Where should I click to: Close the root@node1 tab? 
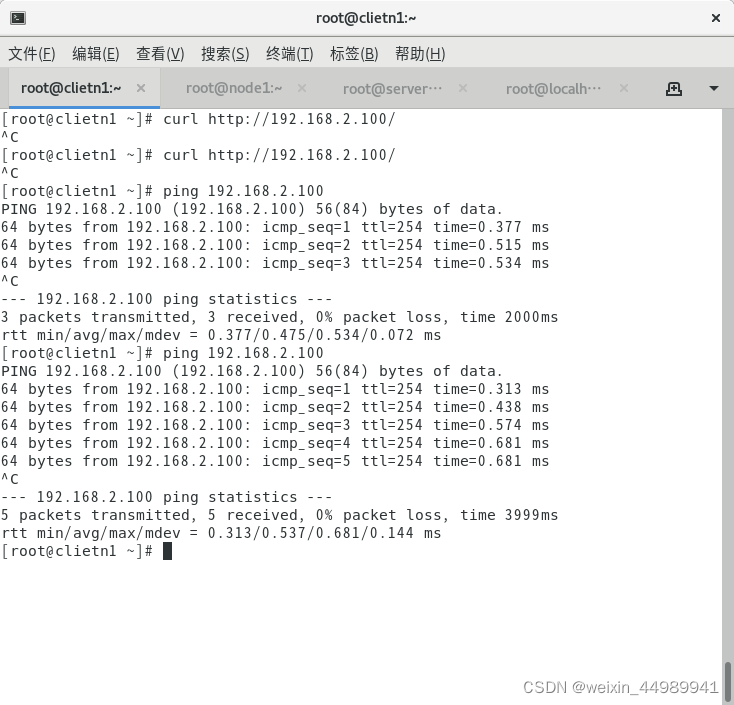point(302,88)
